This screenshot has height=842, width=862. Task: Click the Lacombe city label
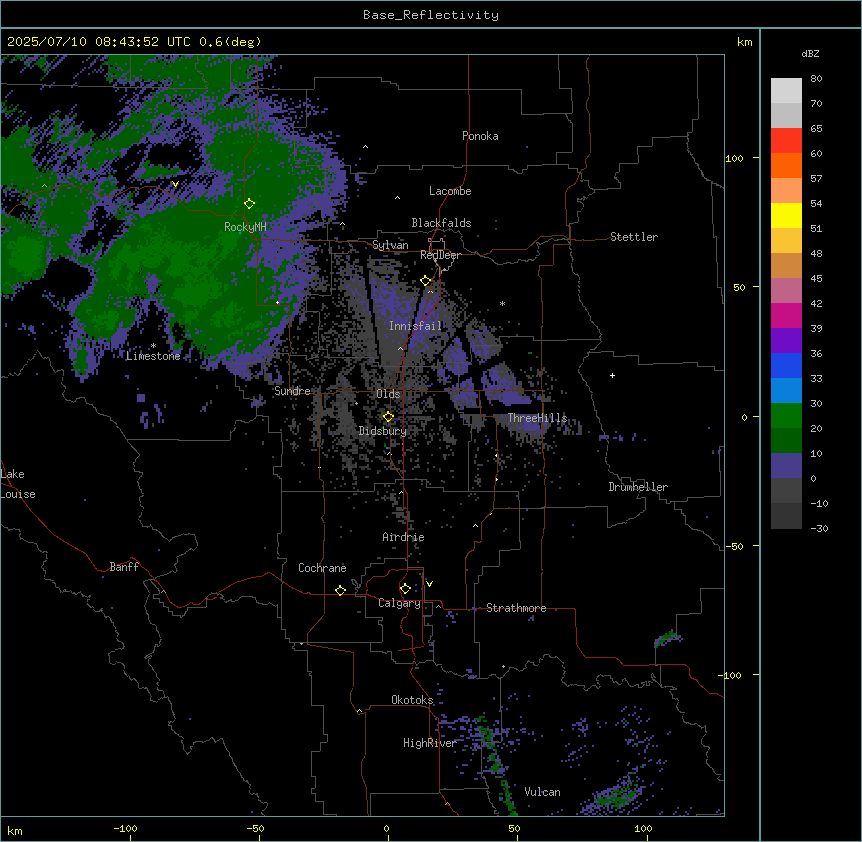pos(450,191)
